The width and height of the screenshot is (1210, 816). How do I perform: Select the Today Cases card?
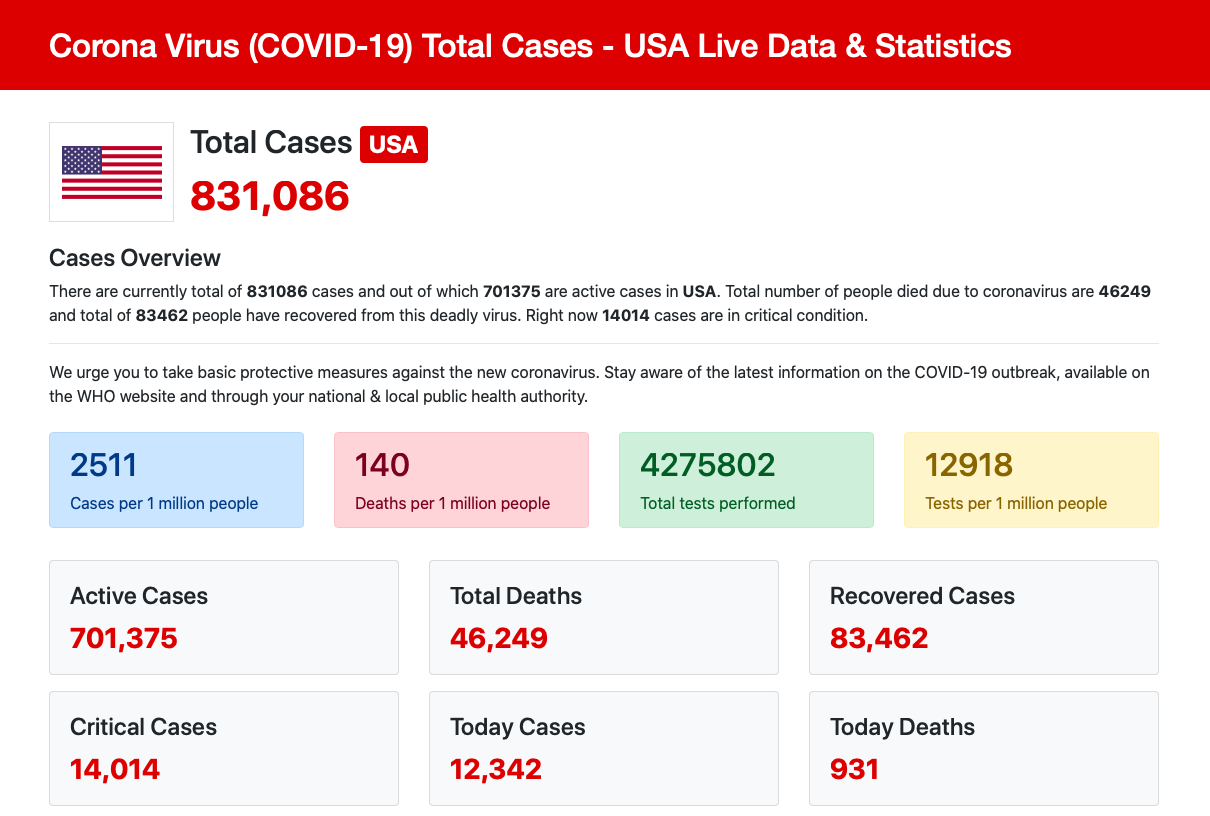604,748
